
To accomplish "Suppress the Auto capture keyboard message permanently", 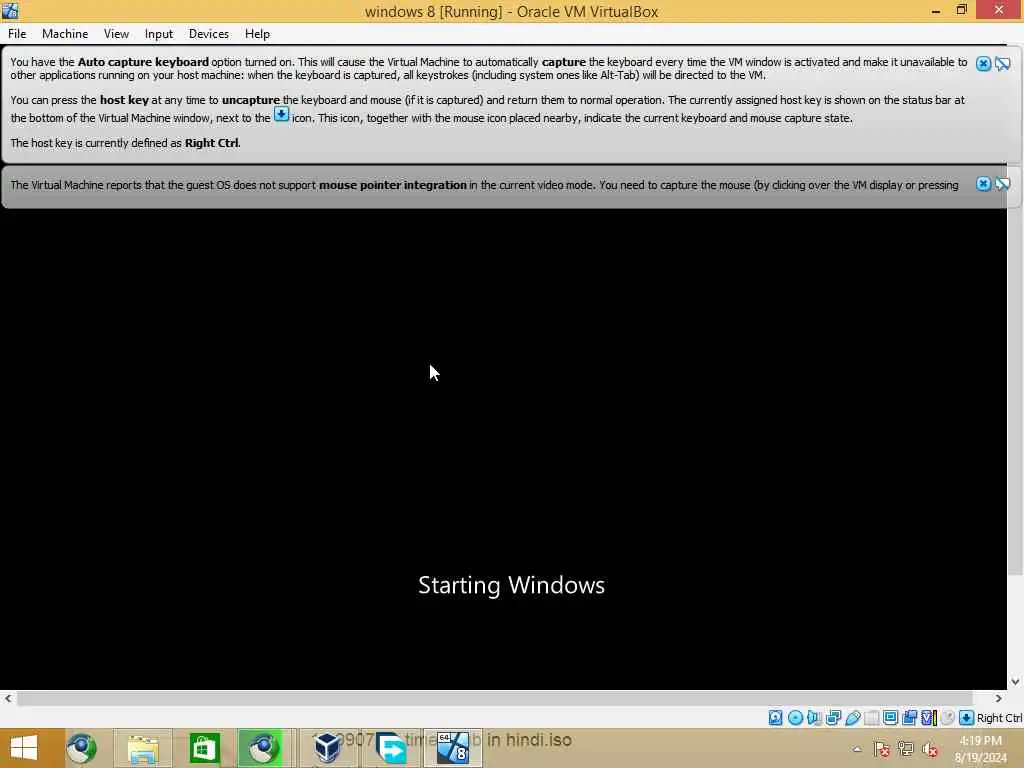I will [x=1002, y=63].
